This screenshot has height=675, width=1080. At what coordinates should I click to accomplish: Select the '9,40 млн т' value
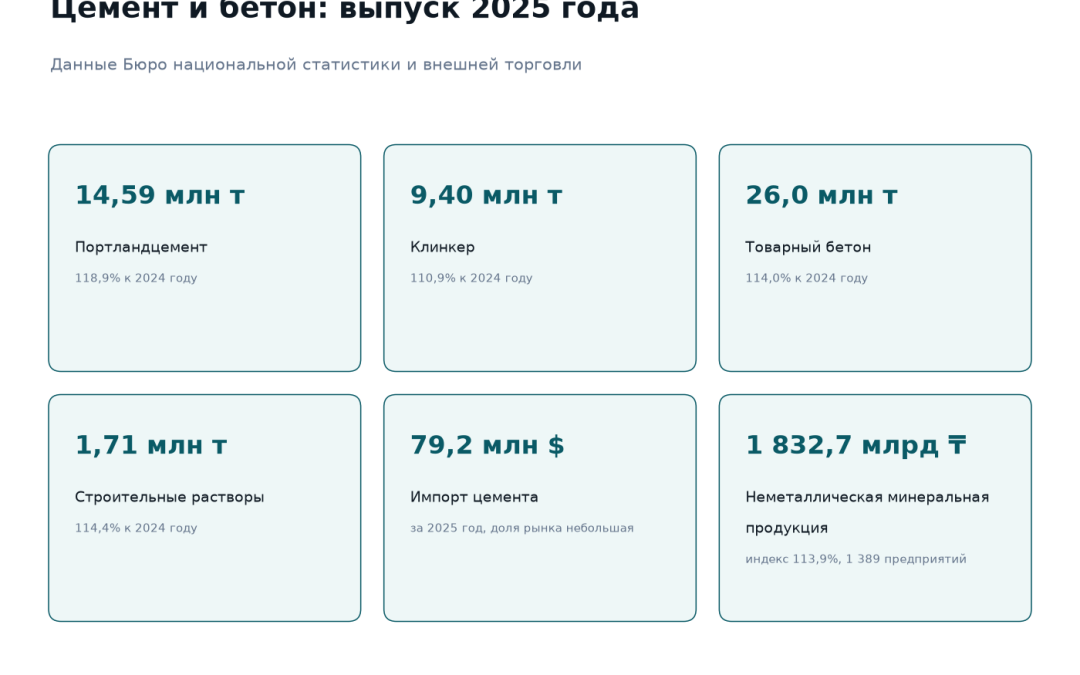486,195
